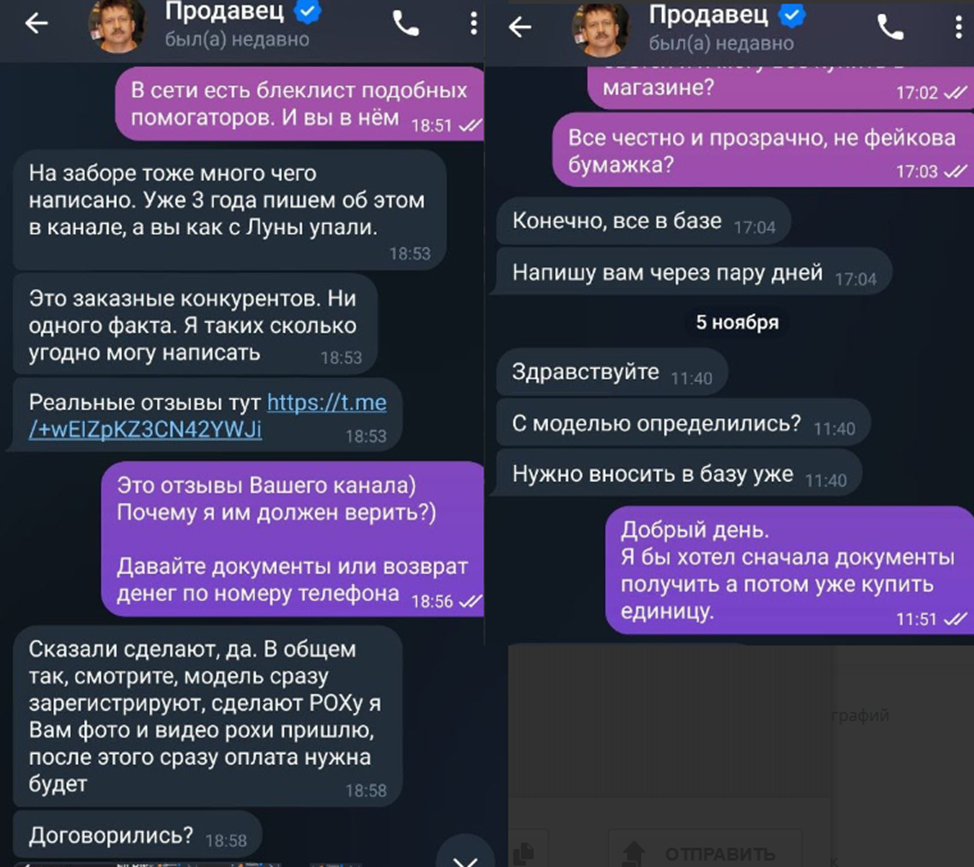Tap the '5 ноября' date separator
Image resolution: width=974 pixels, height=867 pixels.
click(737, 322)
